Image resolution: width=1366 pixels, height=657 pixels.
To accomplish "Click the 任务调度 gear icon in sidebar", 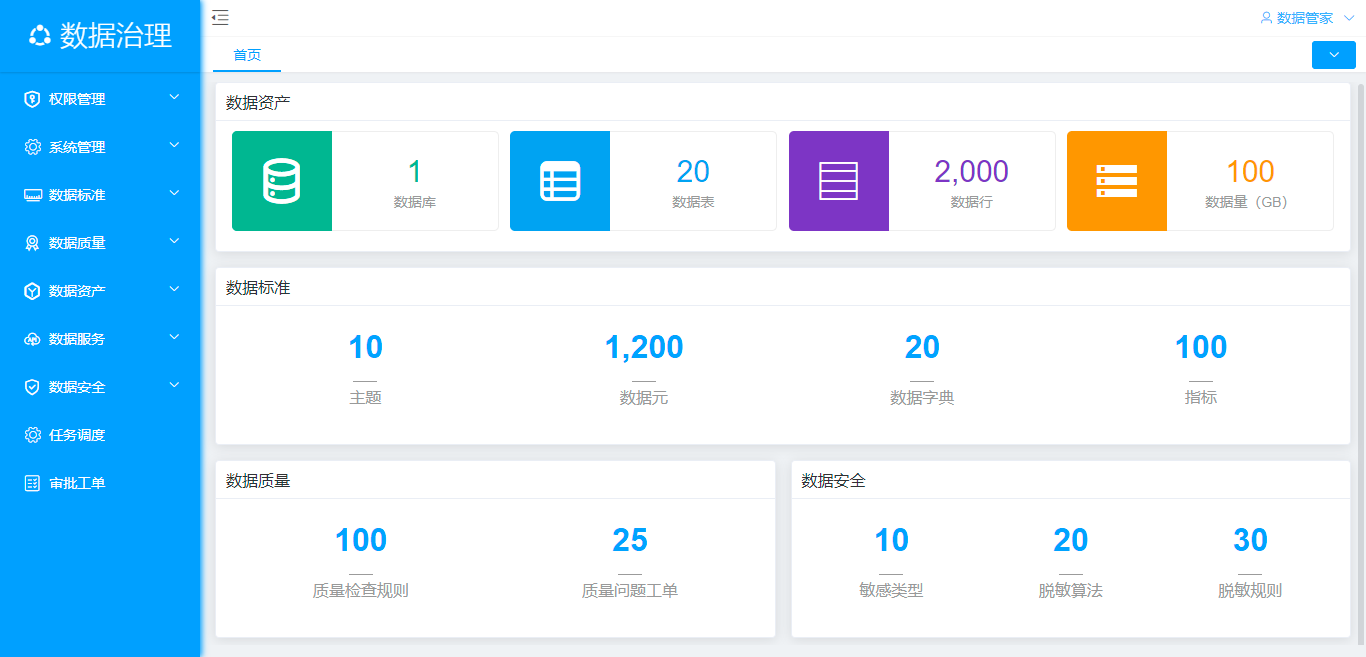I will point(33,435).
